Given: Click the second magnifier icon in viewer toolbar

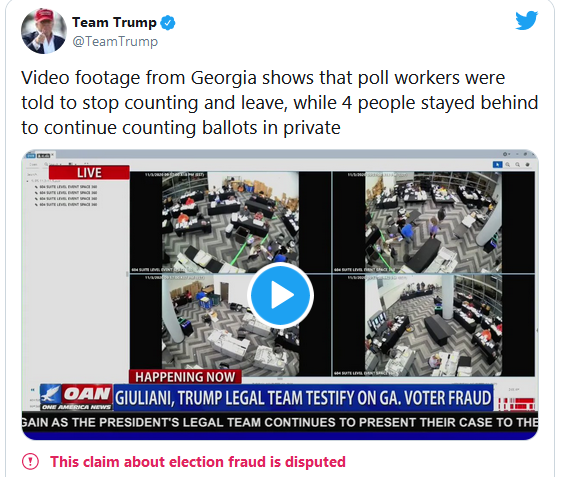Looking at the screenshot, I should pyautogui.click(x=518, y=165).
